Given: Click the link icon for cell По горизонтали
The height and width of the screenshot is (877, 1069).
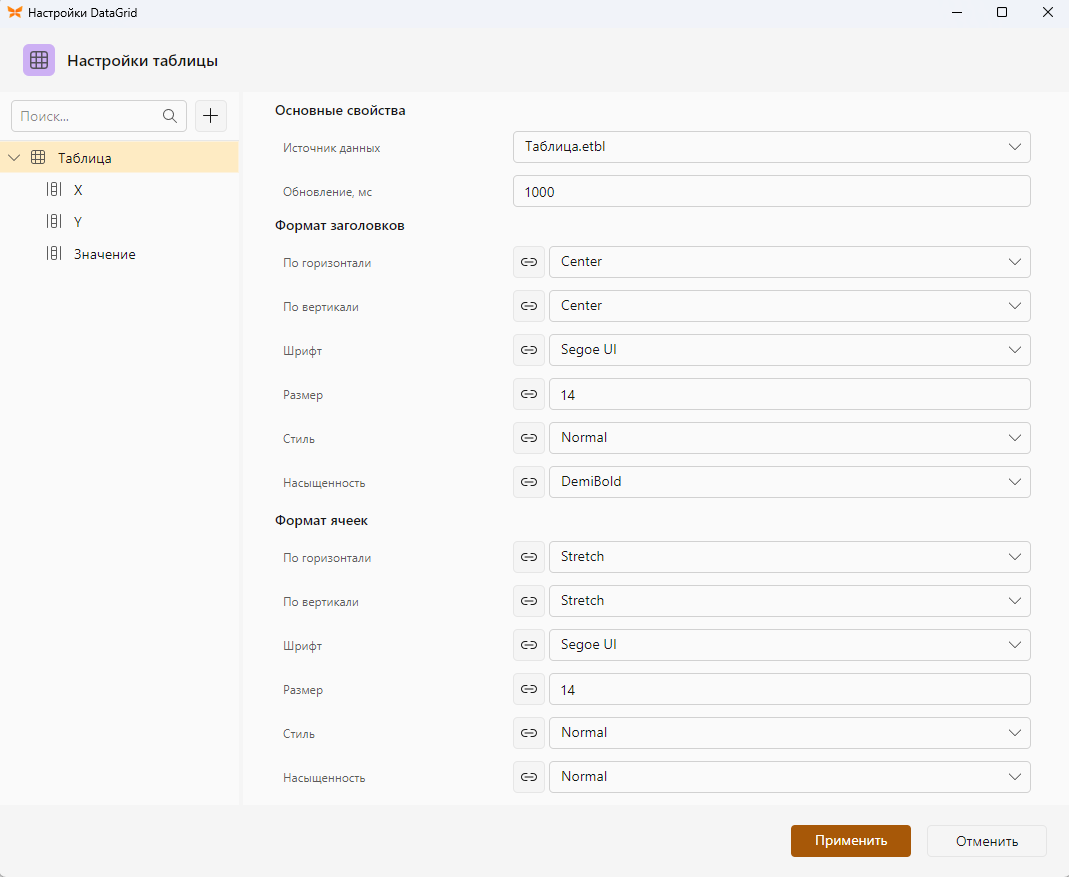Looking at the screenshot, I should tap(529, 557).
